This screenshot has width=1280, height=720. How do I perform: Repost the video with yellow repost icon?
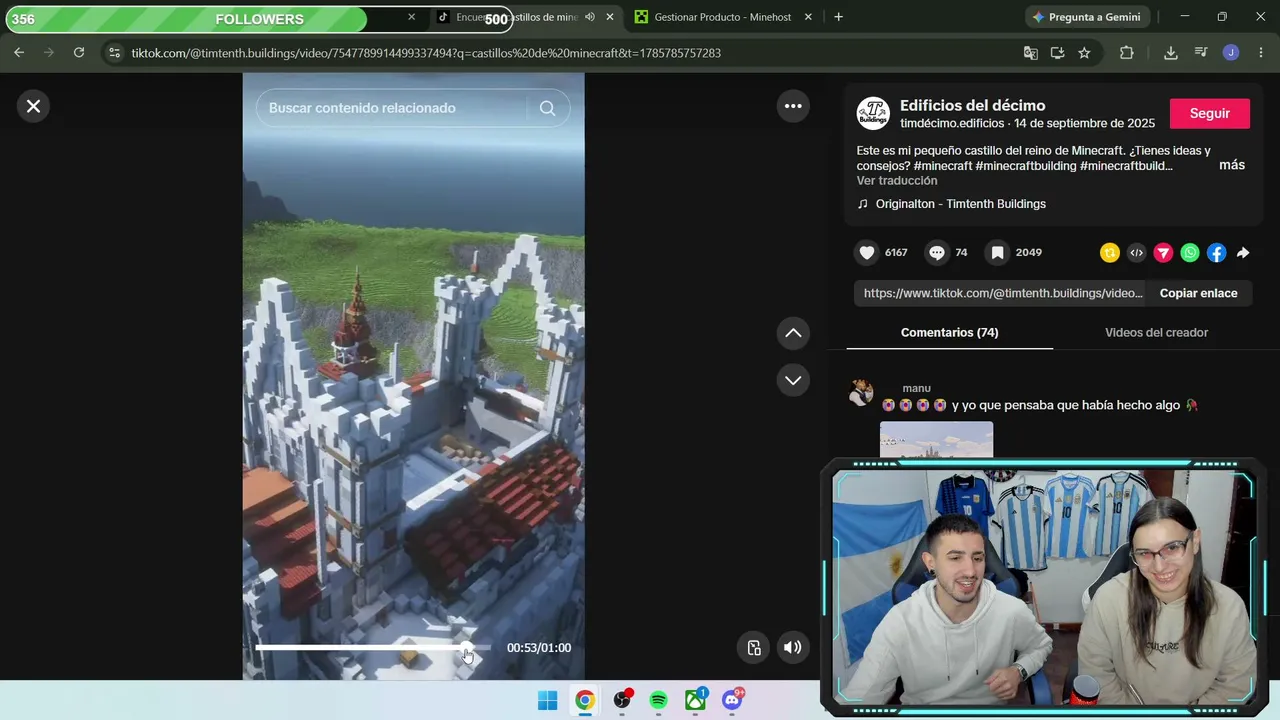click(1110, 253)
